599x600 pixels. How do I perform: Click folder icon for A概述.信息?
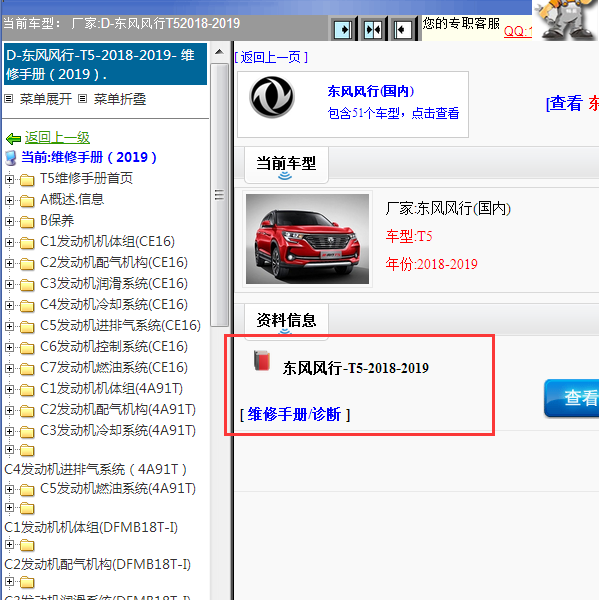coord(27,201)
